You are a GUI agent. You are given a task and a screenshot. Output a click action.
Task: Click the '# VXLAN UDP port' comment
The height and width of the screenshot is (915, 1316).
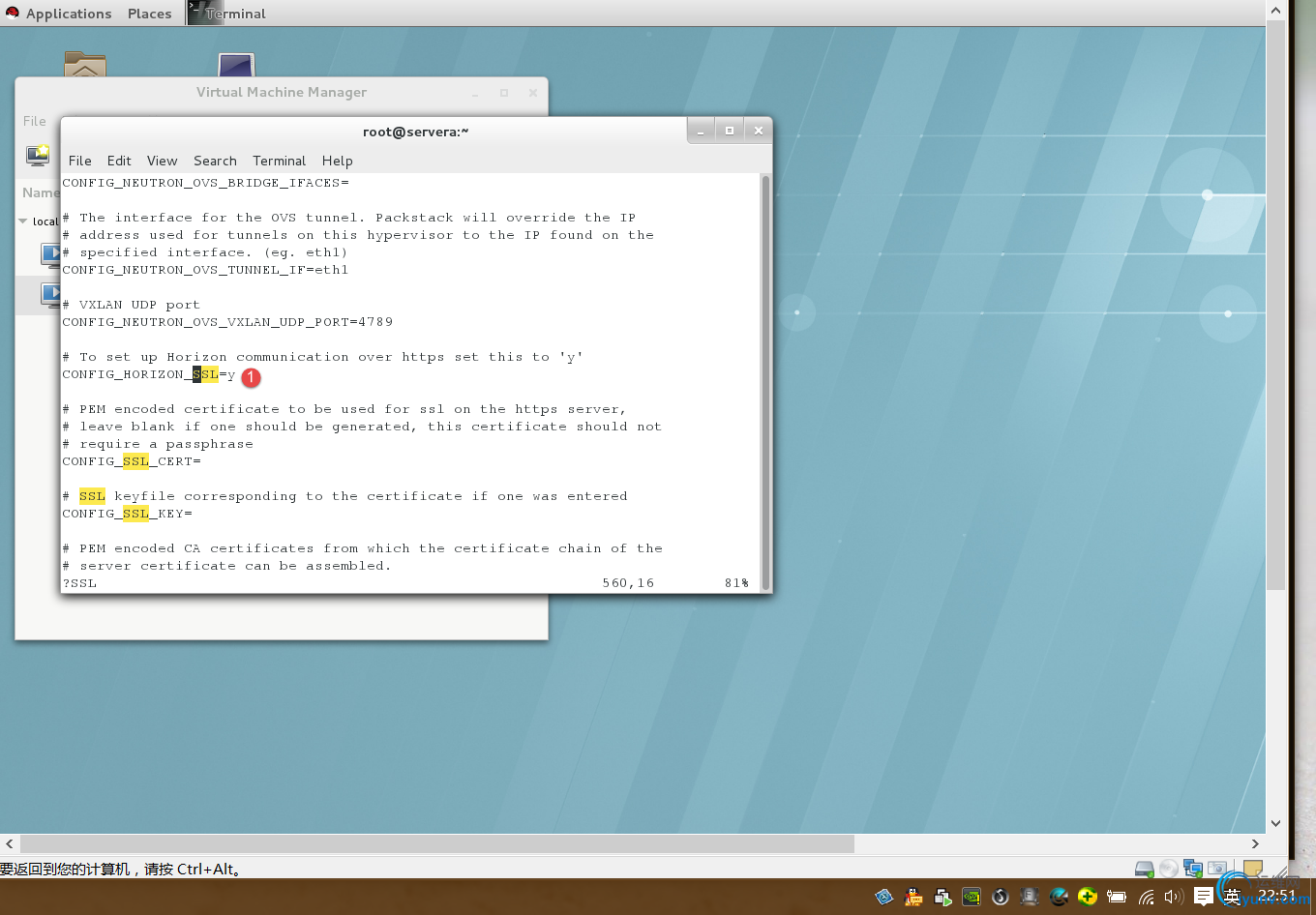tap(132, 305)
